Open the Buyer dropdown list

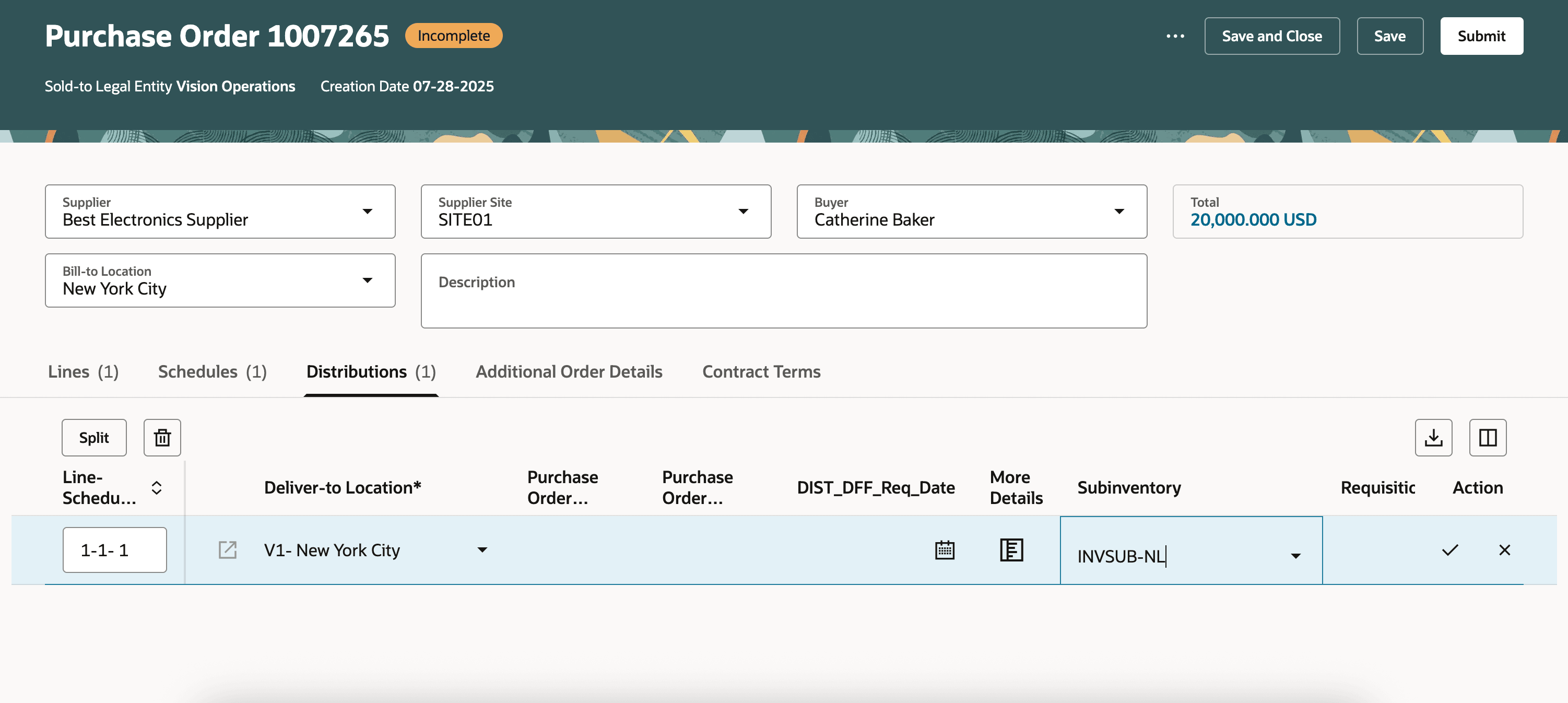tap(1119, 211)
